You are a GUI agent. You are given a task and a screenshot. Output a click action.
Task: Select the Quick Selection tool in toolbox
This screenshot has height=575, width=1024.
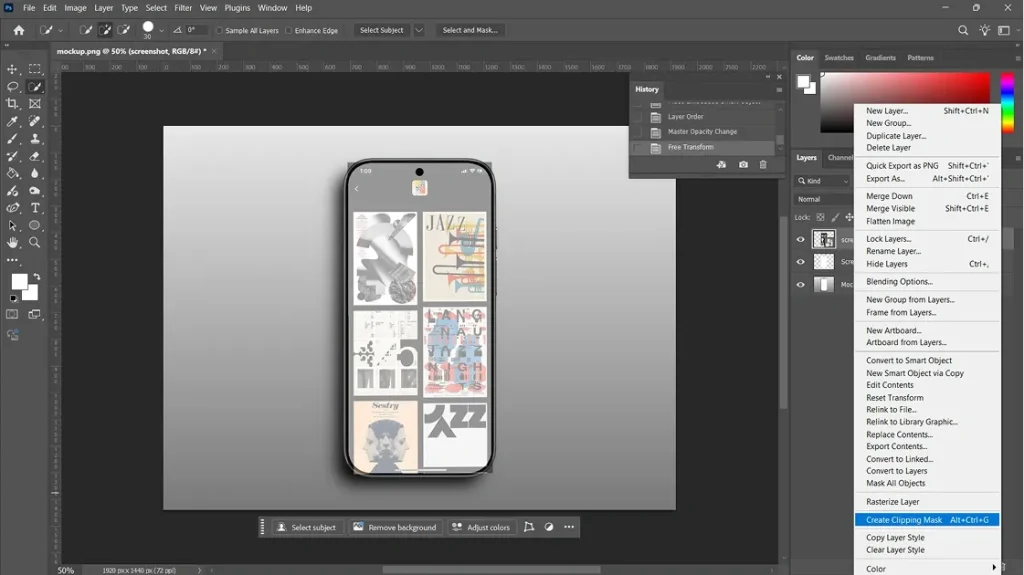(x=35, y=86)
